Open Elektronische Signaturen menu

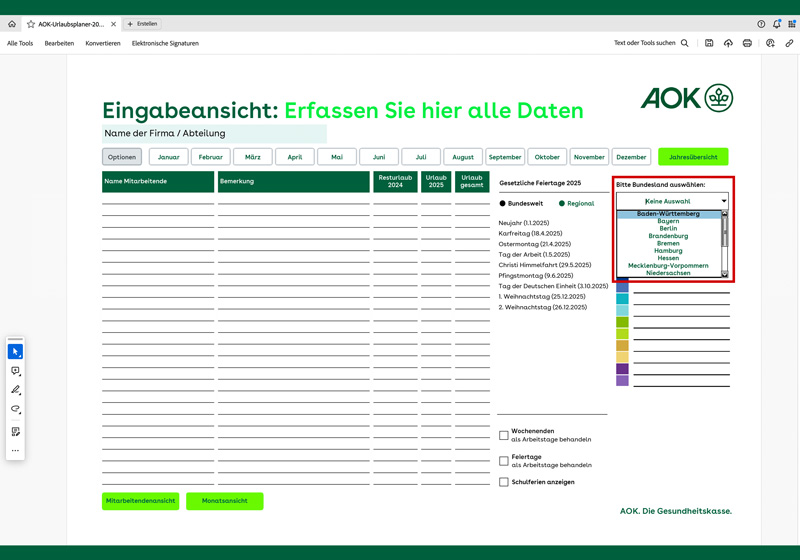(x=165, y=43)
